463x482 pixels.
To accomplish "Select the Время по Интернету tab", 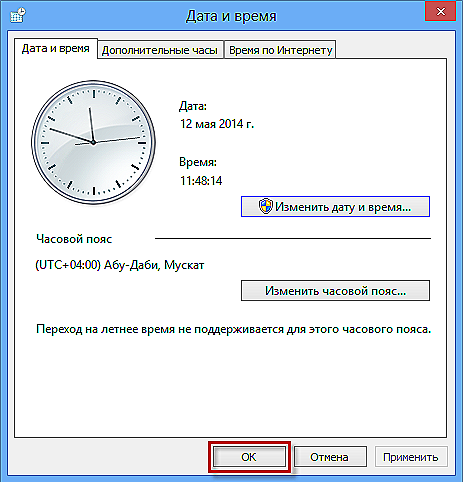I will 280,50.
